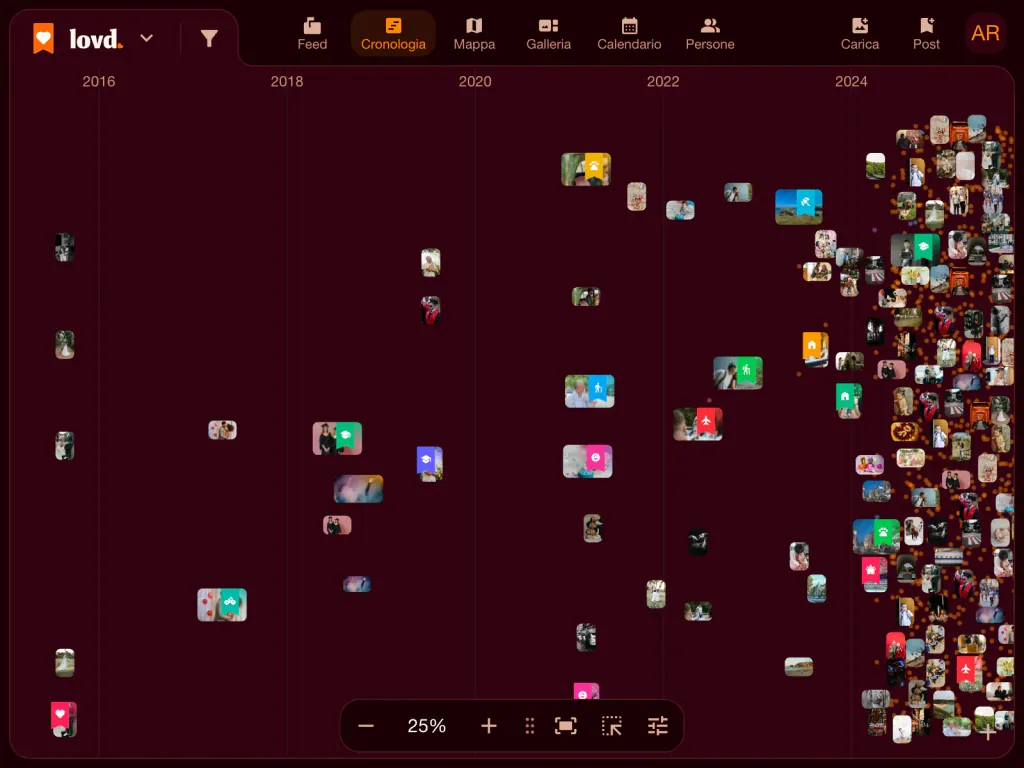Open the AR profile avatar
The image size is (1024, 768).
pos(985,33)
